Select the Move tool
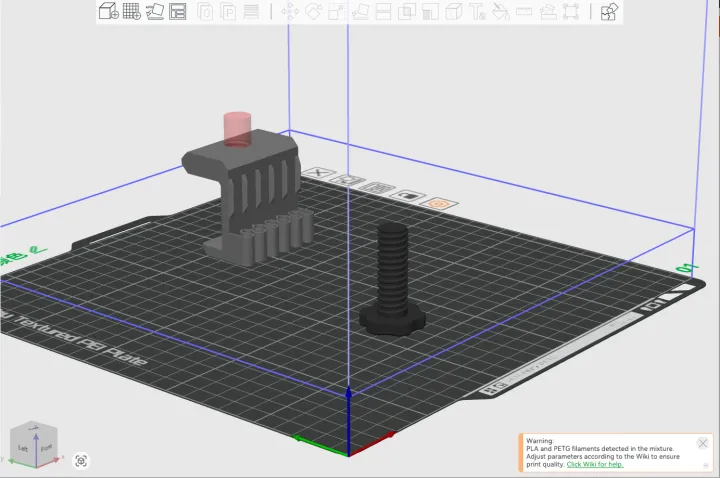Screen dimensions: 720x478 click(x=290, y=11)
